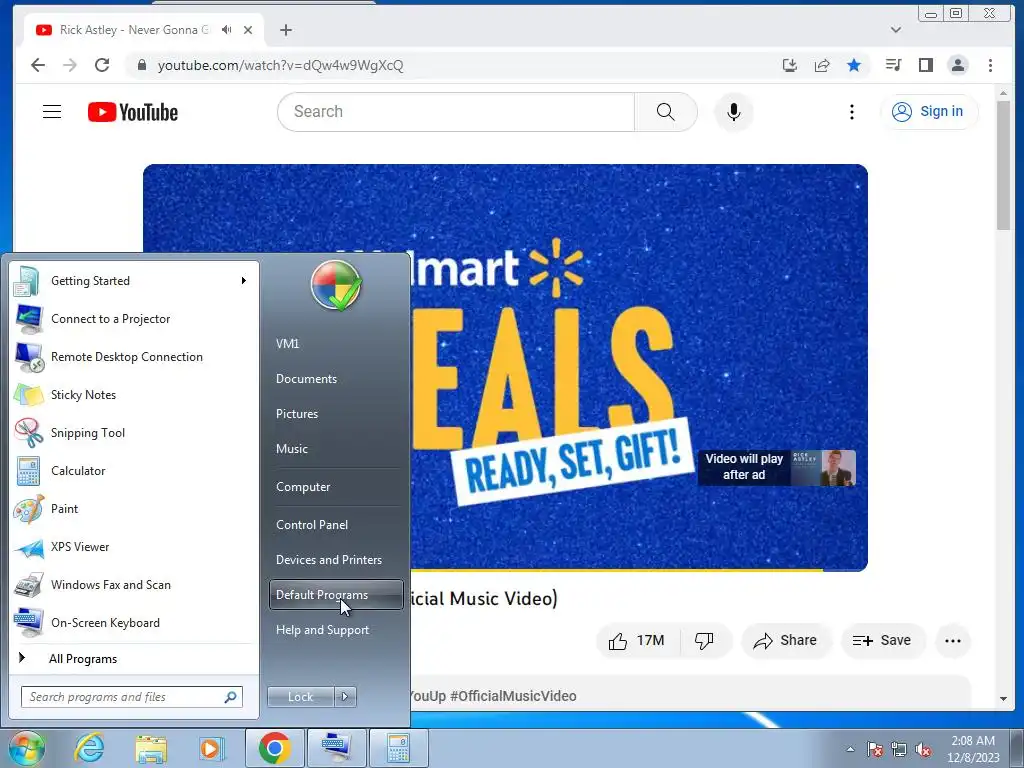The width and height of the screenshot is (1024, 768).
Task: Click the Action Center flag tray icon
Action: coord(874,749)
